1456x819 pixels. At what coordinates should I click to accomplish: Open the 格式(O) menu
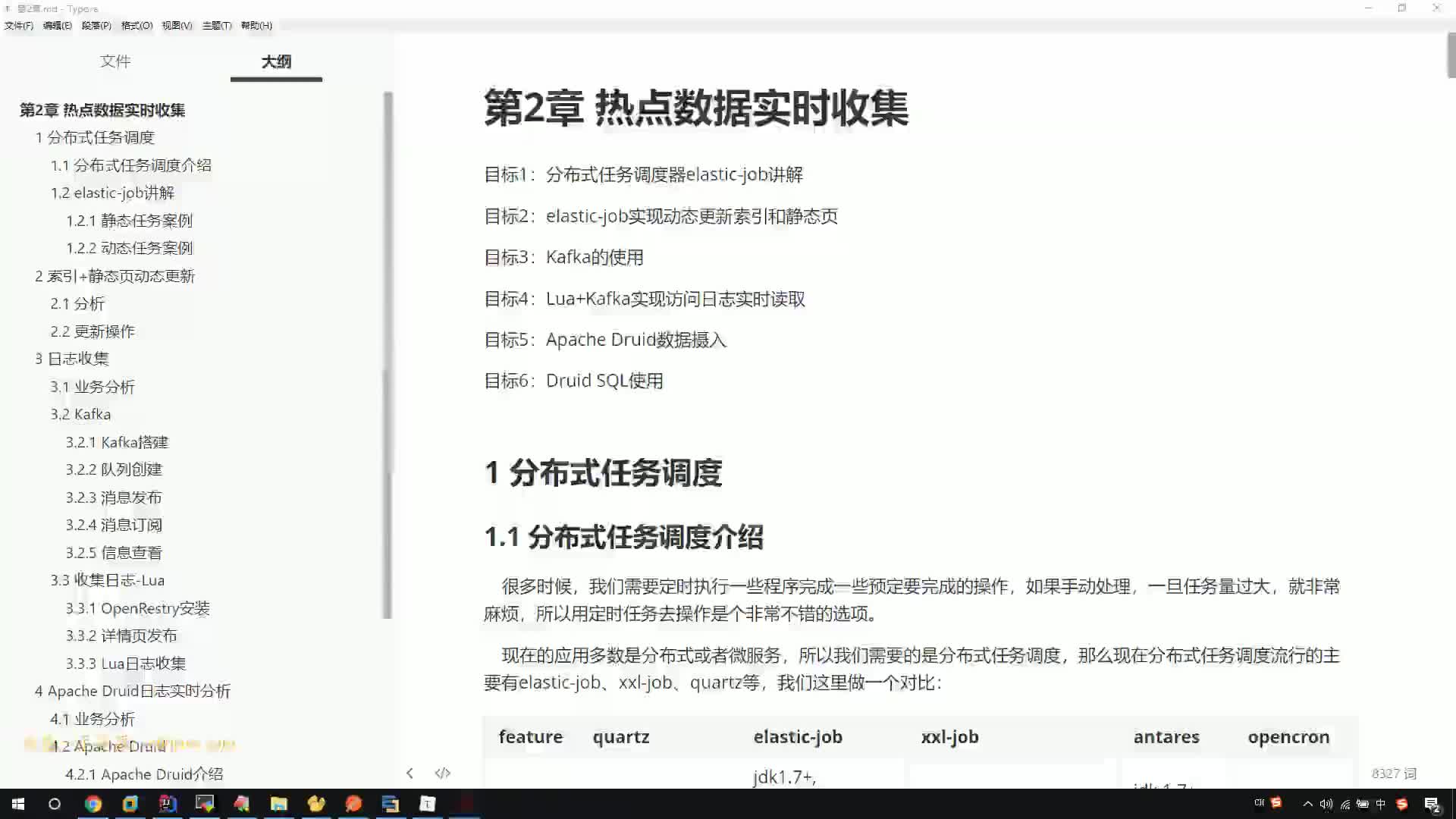pyautogui.click(x=137, y=25)
